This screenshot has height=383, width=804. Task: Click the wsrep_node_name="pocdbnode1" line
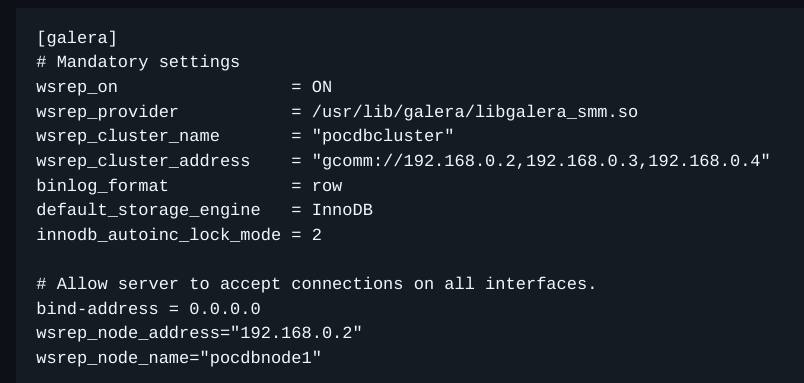click(x=178, y=358)
